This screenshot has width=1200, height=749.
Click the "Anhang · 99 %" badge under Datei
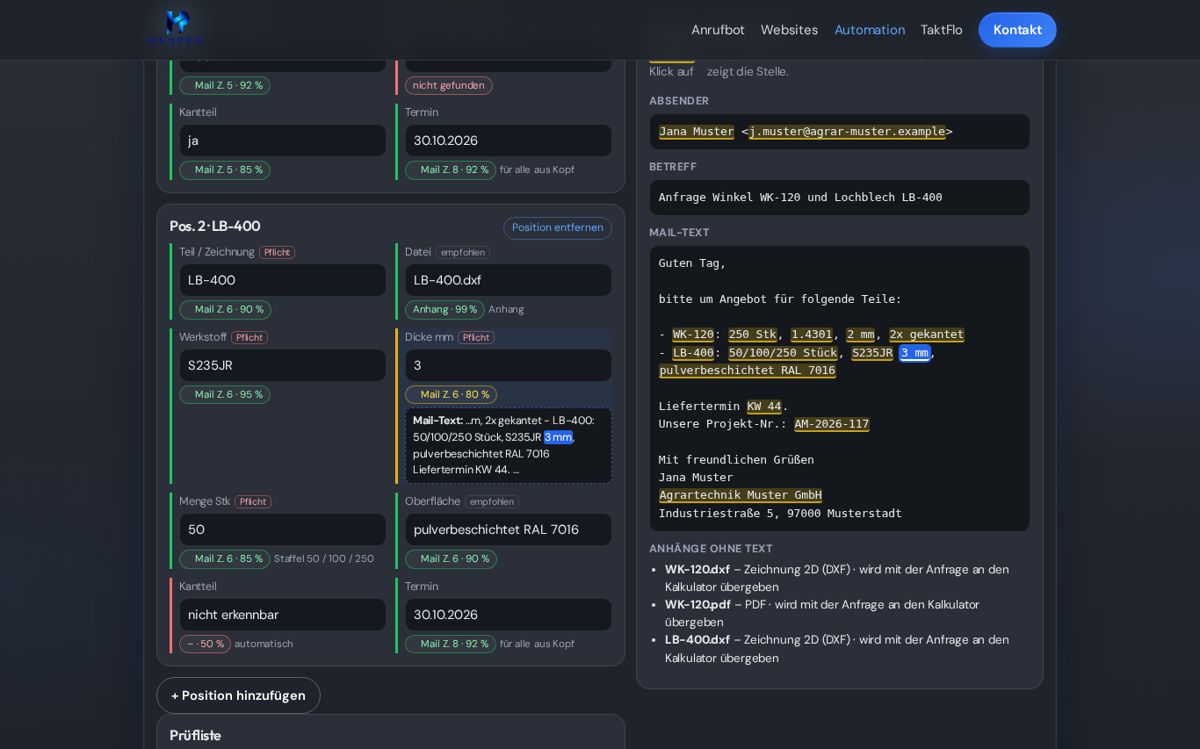point(445,309)
